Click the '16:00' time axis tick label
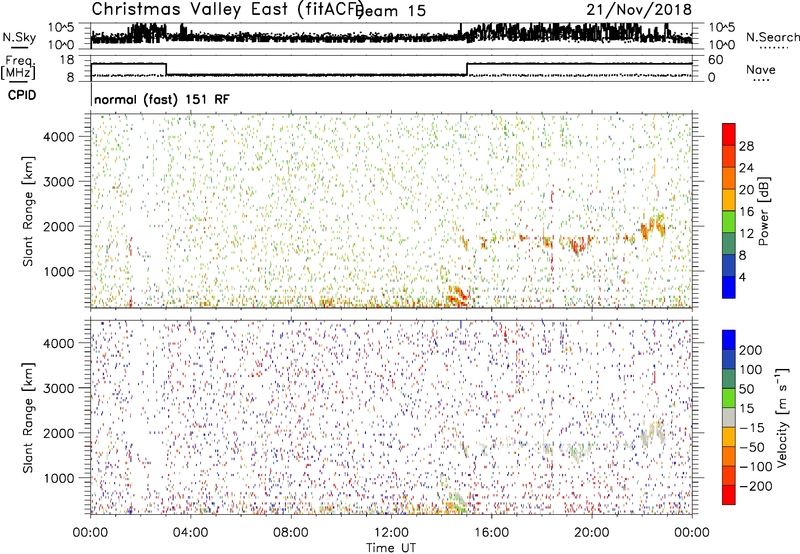The height and width of the screenshot is (554, 800). click(491, 533)
